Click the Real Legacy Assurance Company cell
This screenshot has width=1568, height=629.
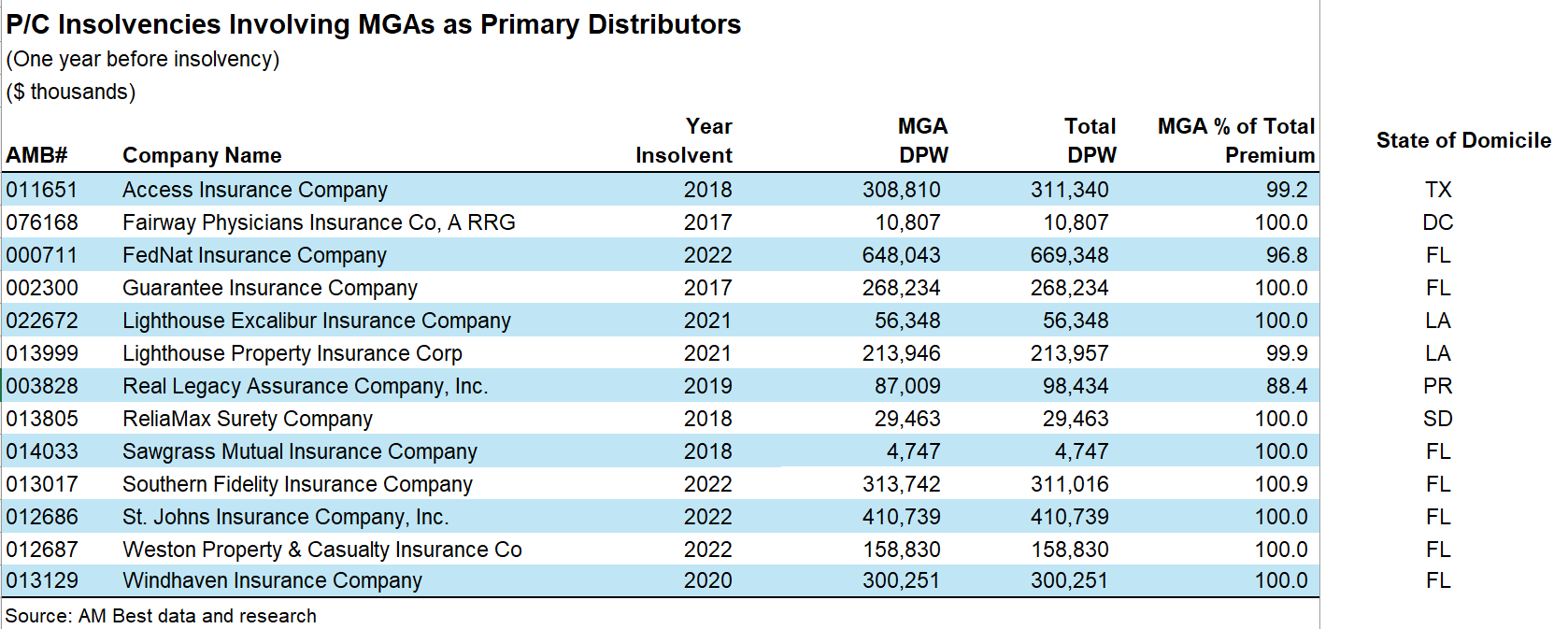[305, 386]
